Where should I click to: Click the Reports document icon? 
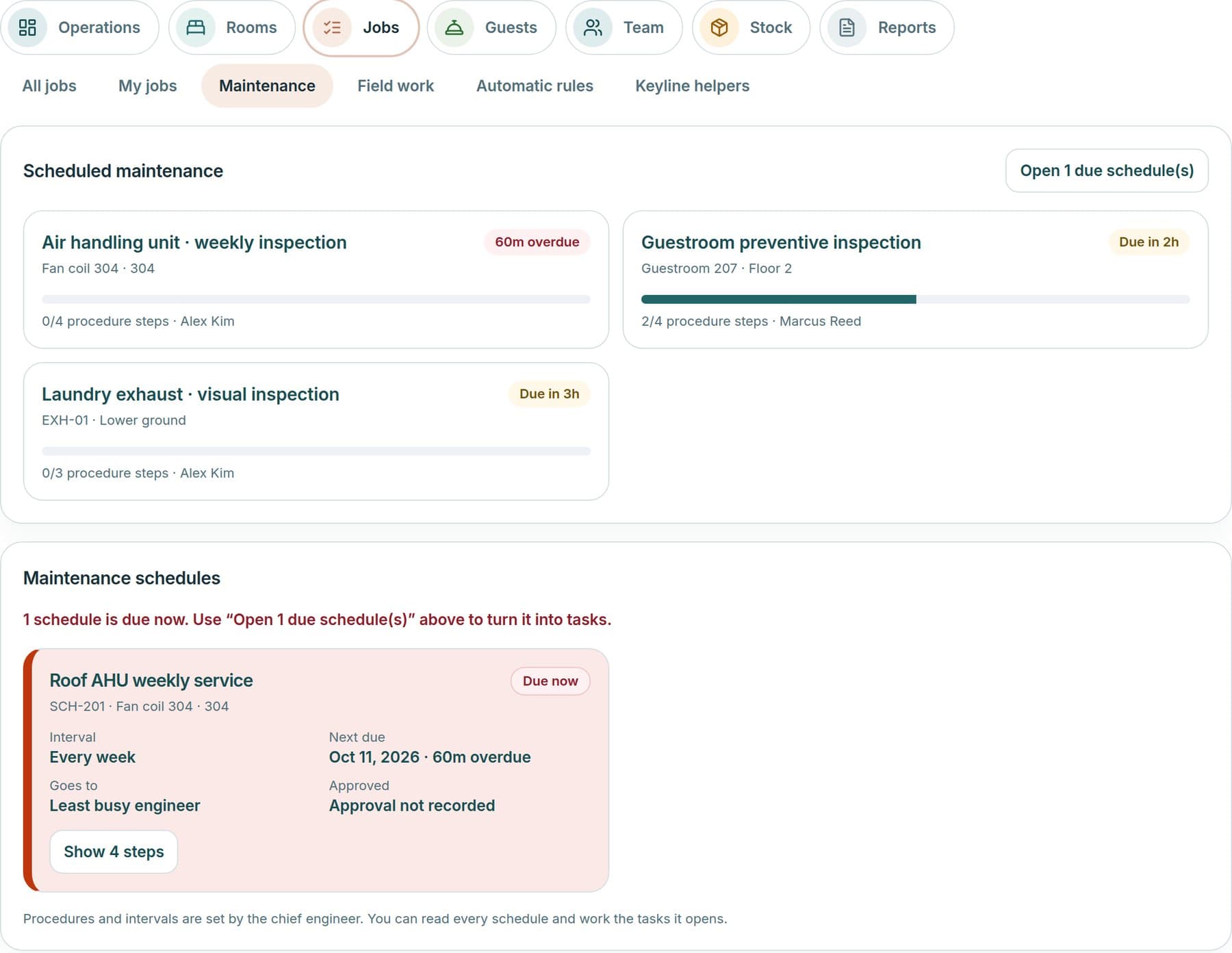coord(847,27)
